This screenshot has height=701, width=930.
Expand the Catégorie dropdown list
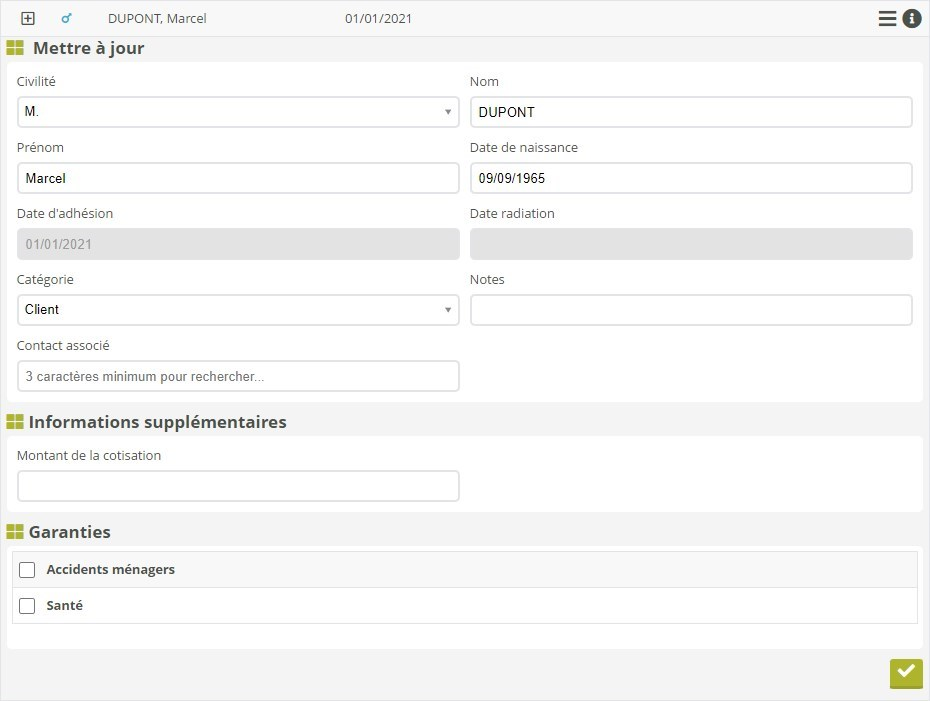pyautogui.click(x=238, y=310)
